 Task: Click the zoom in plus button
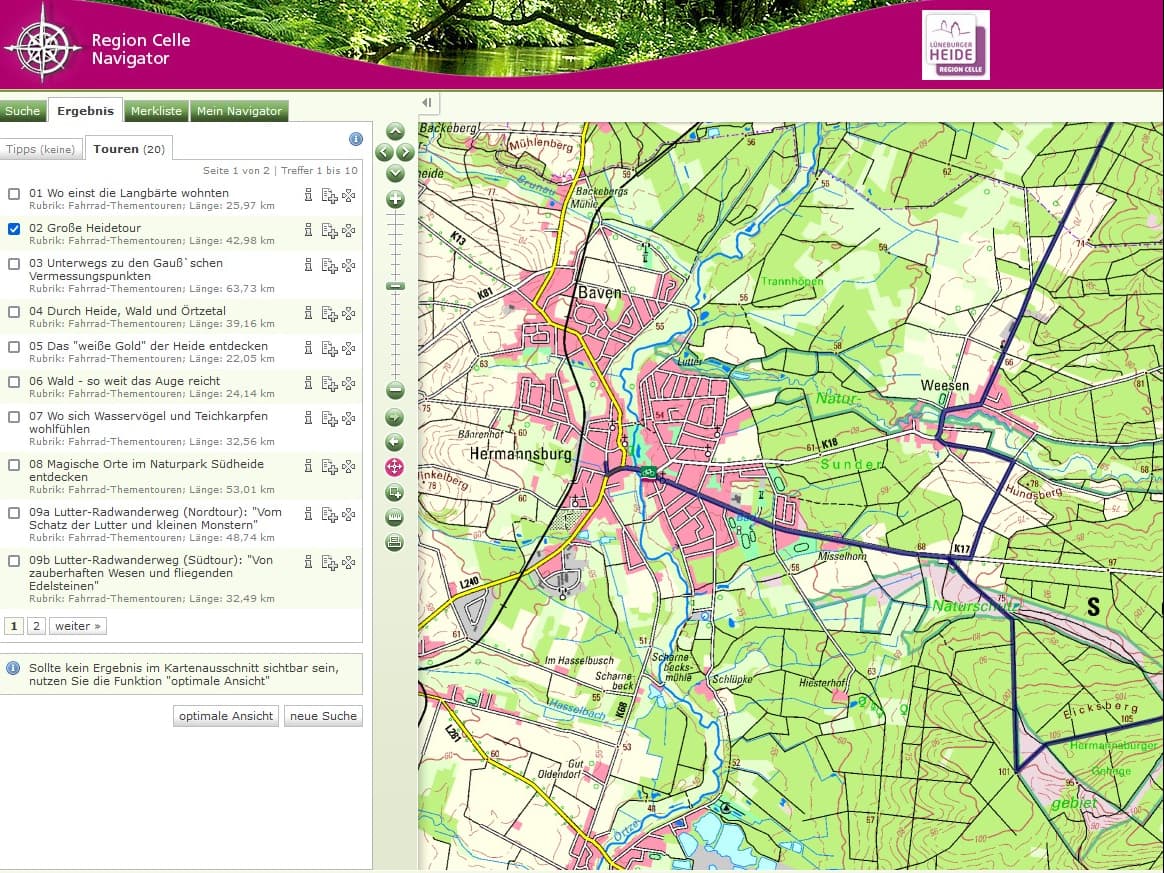click(x=395, y=199)
